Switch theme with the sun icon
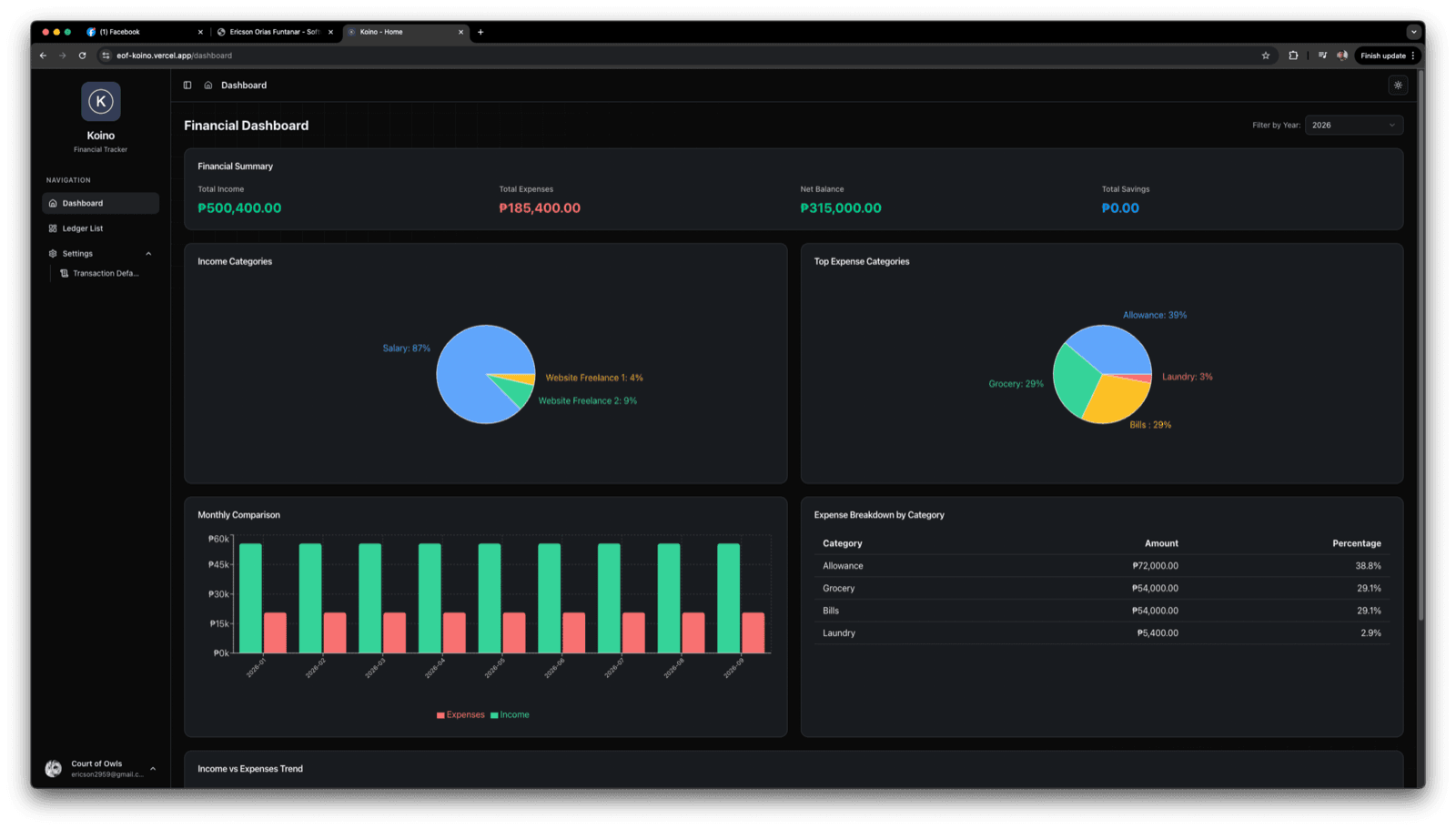Viewport: 1456px width, 829px height. (1398, 86)
